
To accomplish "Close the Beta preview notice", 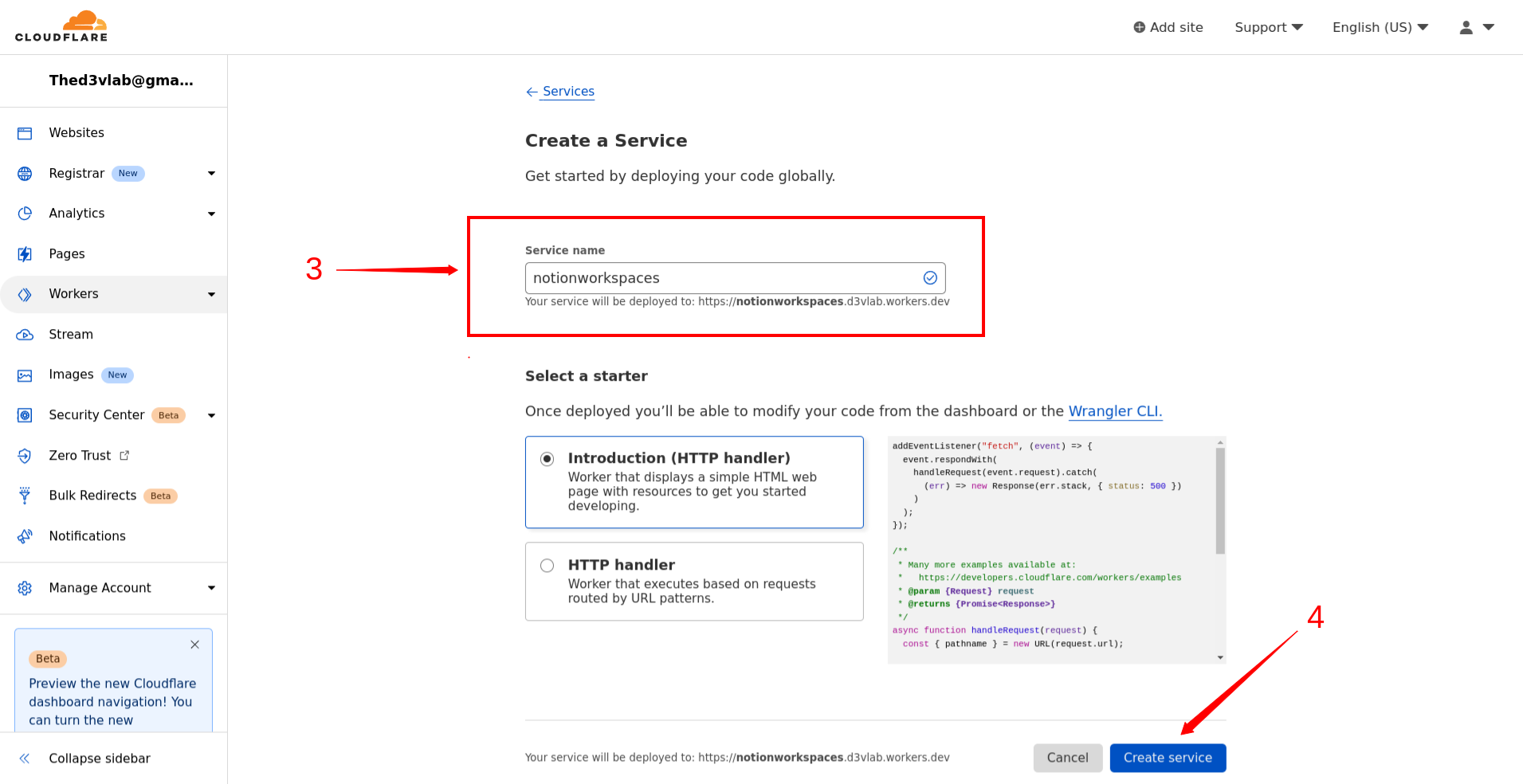I will [194, 645].
